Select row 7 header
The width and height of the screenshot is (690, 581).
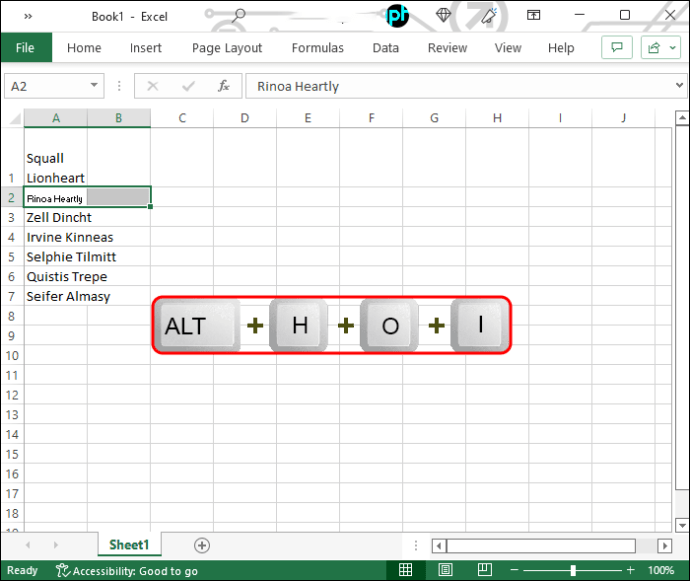(x=12, y=296)
